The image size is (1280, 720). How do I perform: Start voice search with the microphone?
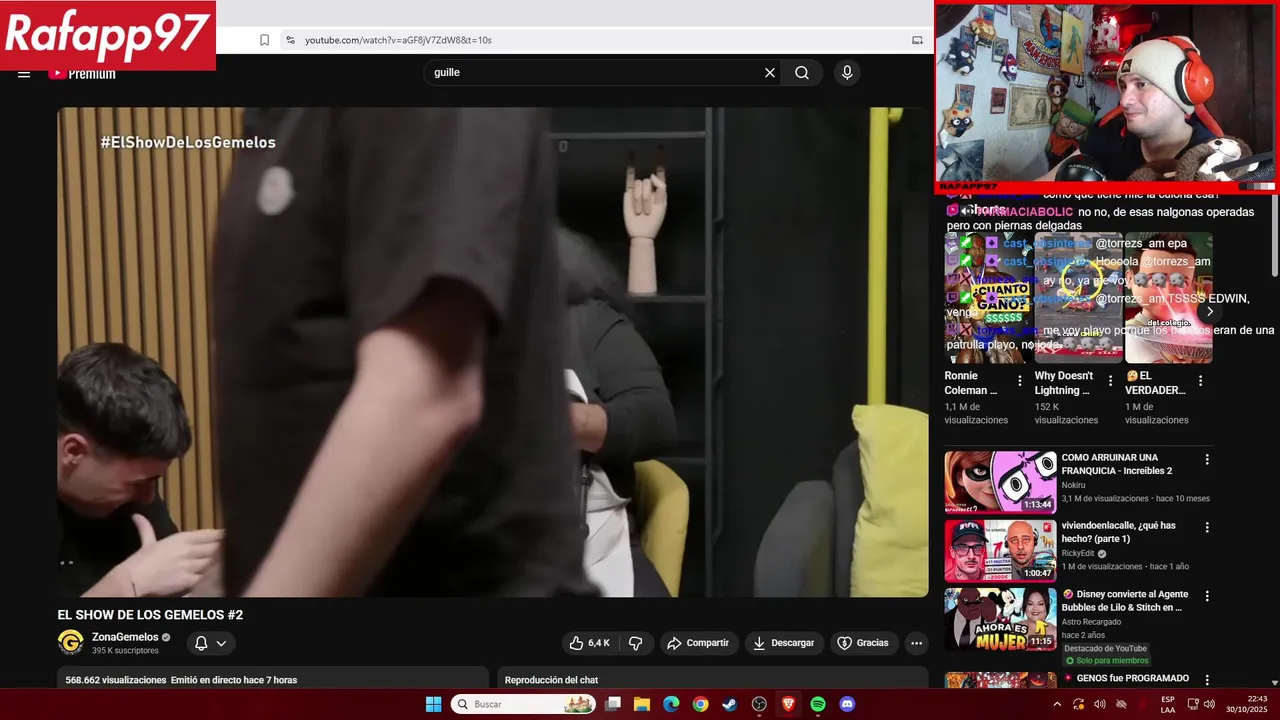[x=847, y=73]
